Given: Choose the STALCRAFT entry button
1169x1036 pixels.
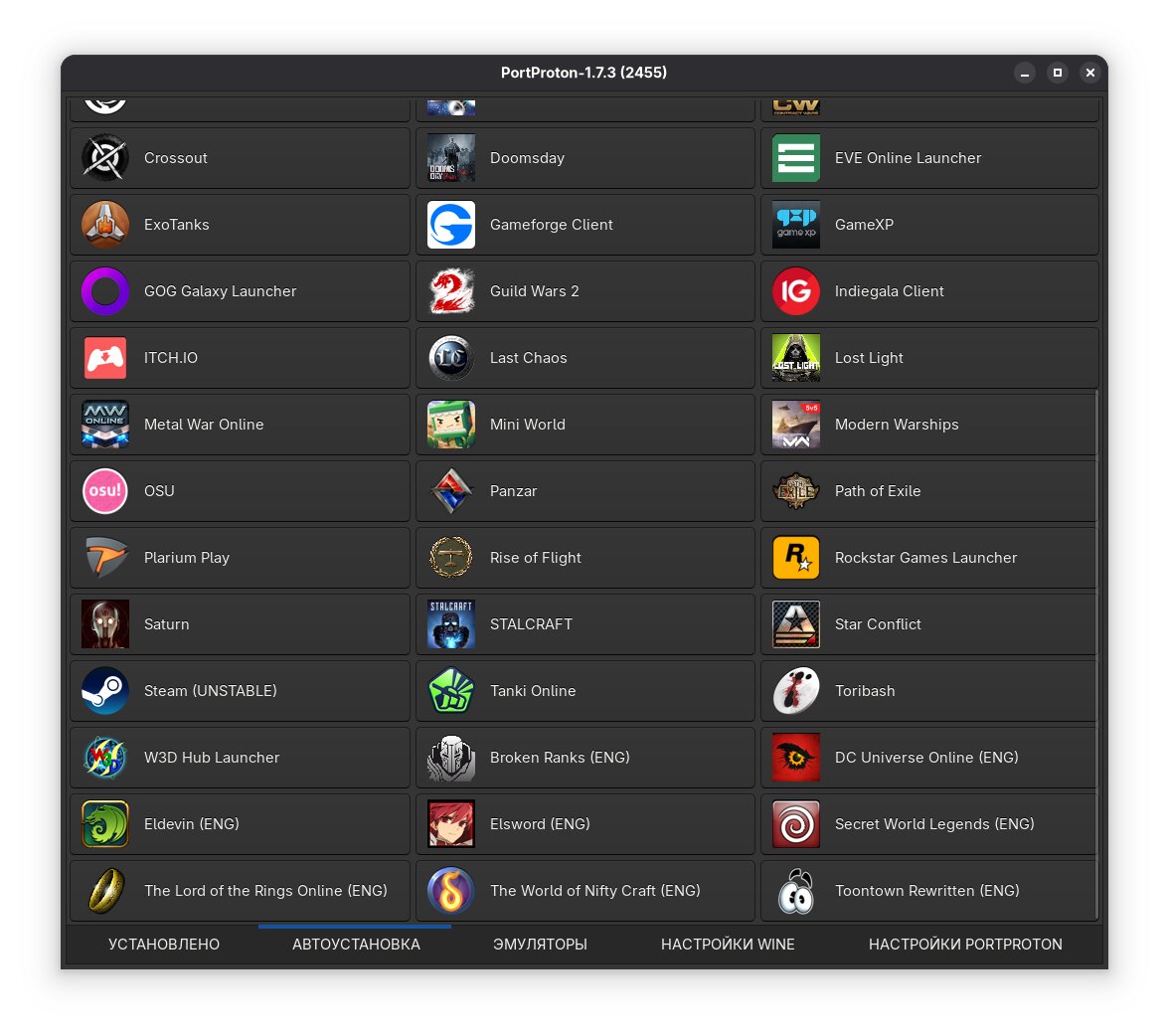Looking at the screenshot, I should (x=584, y=624).
